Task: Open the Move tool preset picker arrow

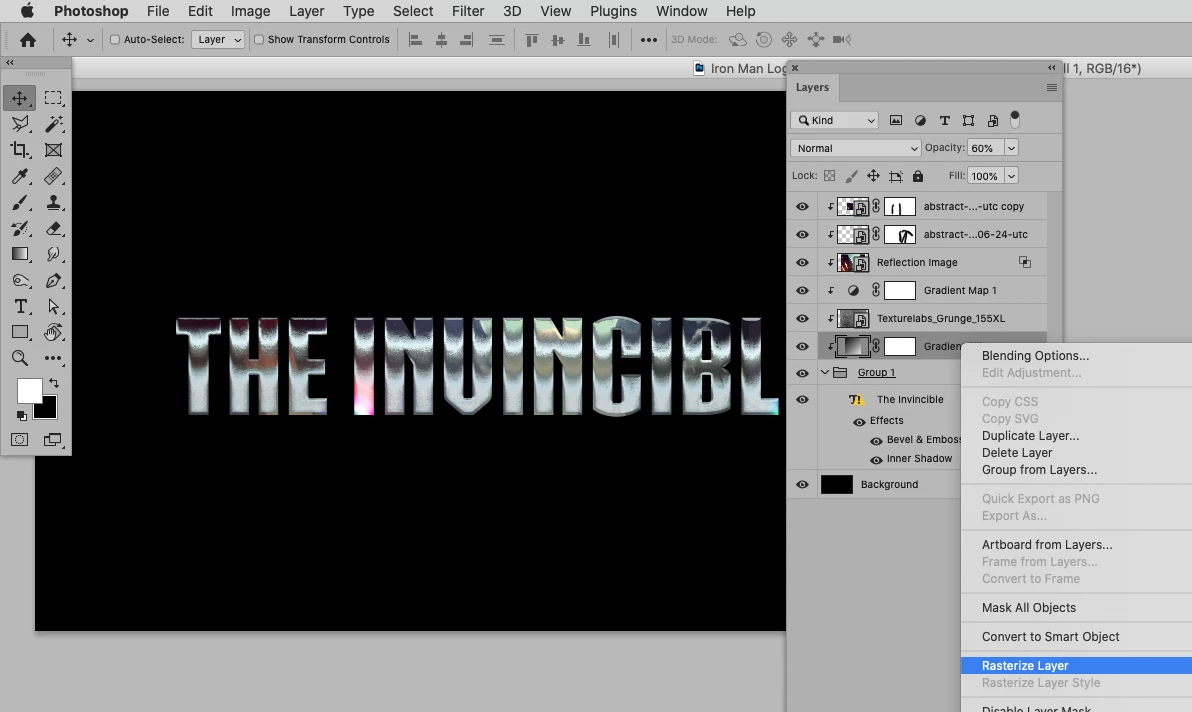Action: [90, 40]
